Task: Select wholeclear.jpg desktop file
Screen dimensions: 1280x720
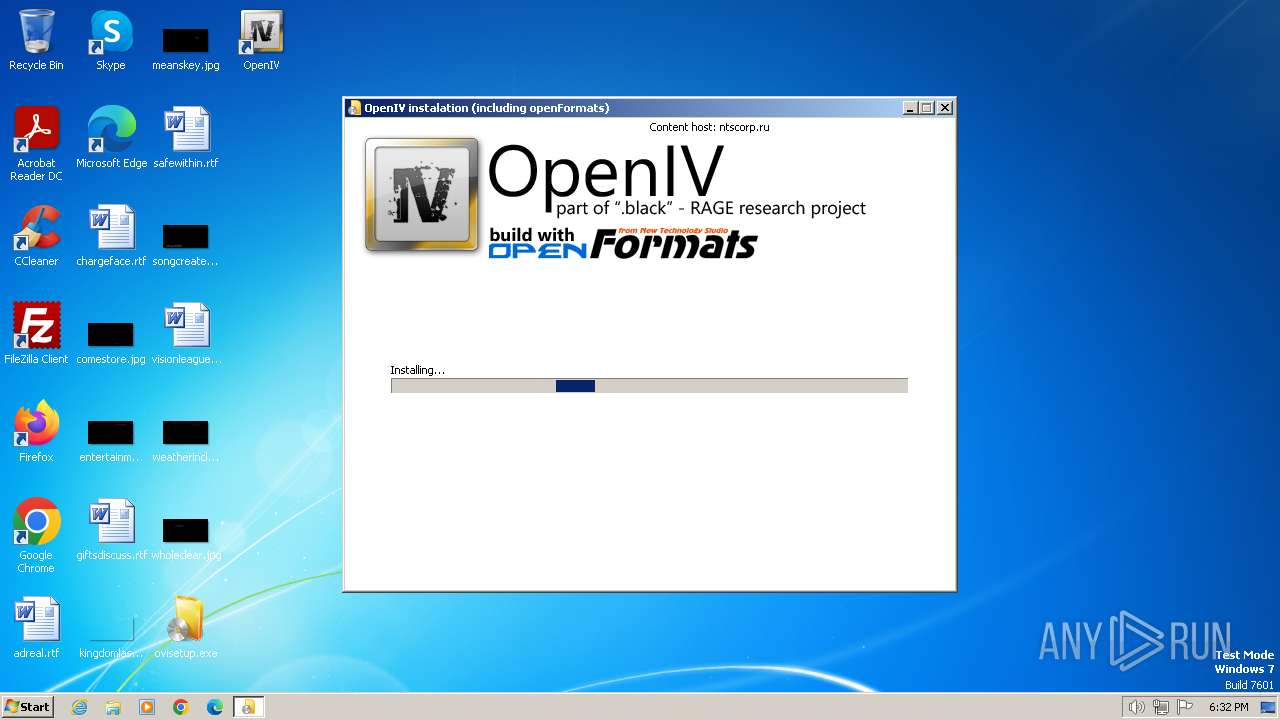Action: click(186, 538)
